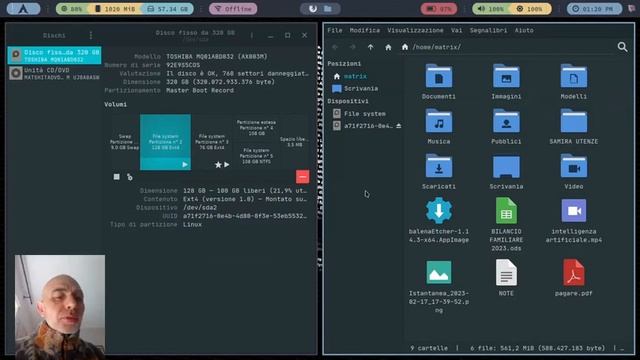Open the Aiuto menu
The image size is (640, 360).
[x=524, y=30]
